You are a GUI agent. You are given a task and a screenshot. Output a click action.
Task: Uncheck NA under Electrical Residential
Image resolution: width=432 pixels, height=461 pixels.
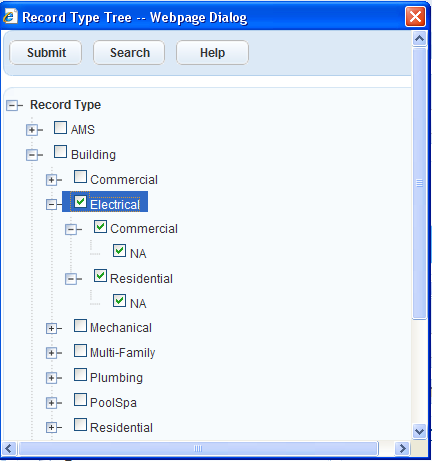coord(119,300)
